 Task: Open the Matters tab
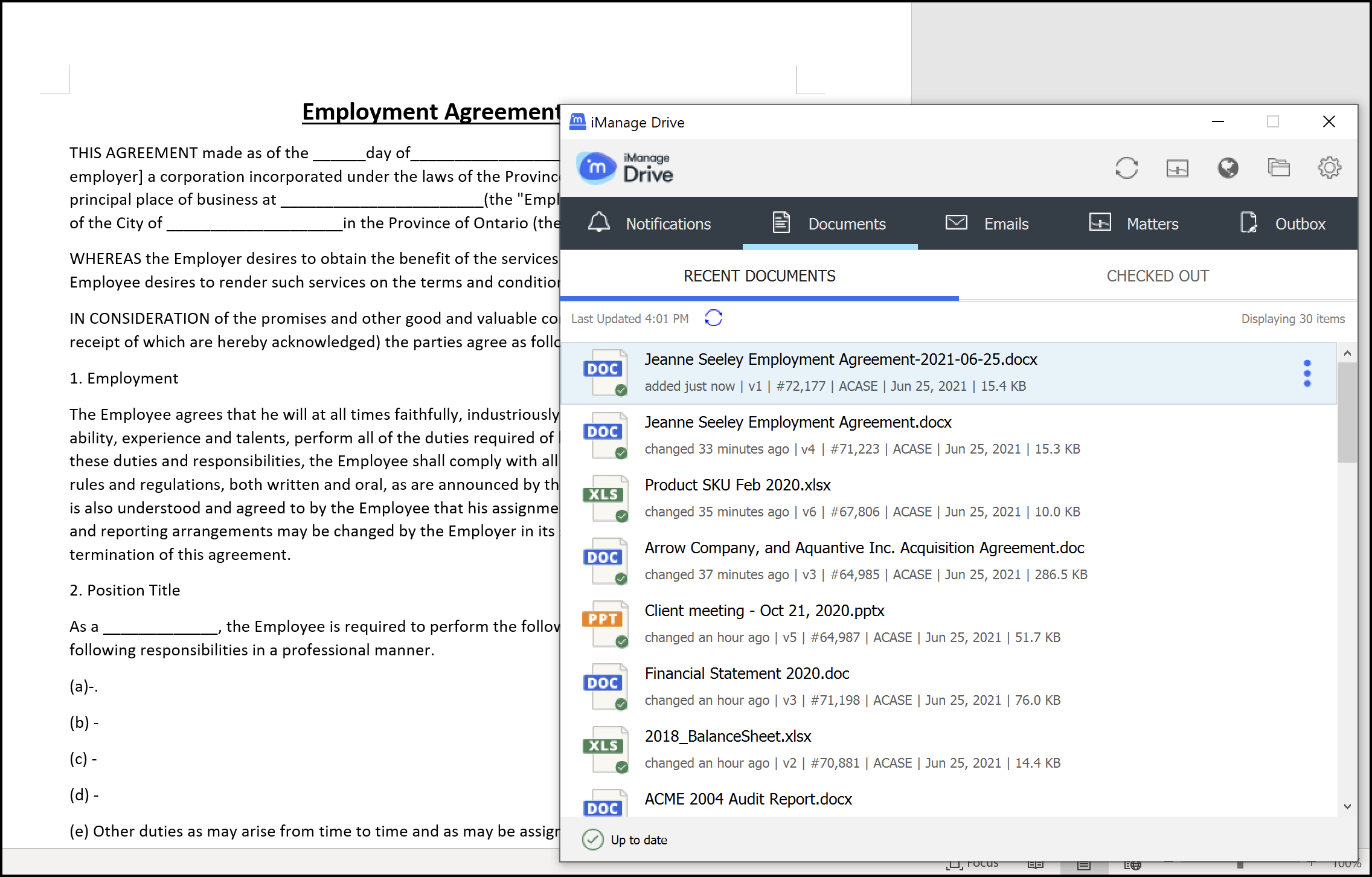[x=1134, y=223]
